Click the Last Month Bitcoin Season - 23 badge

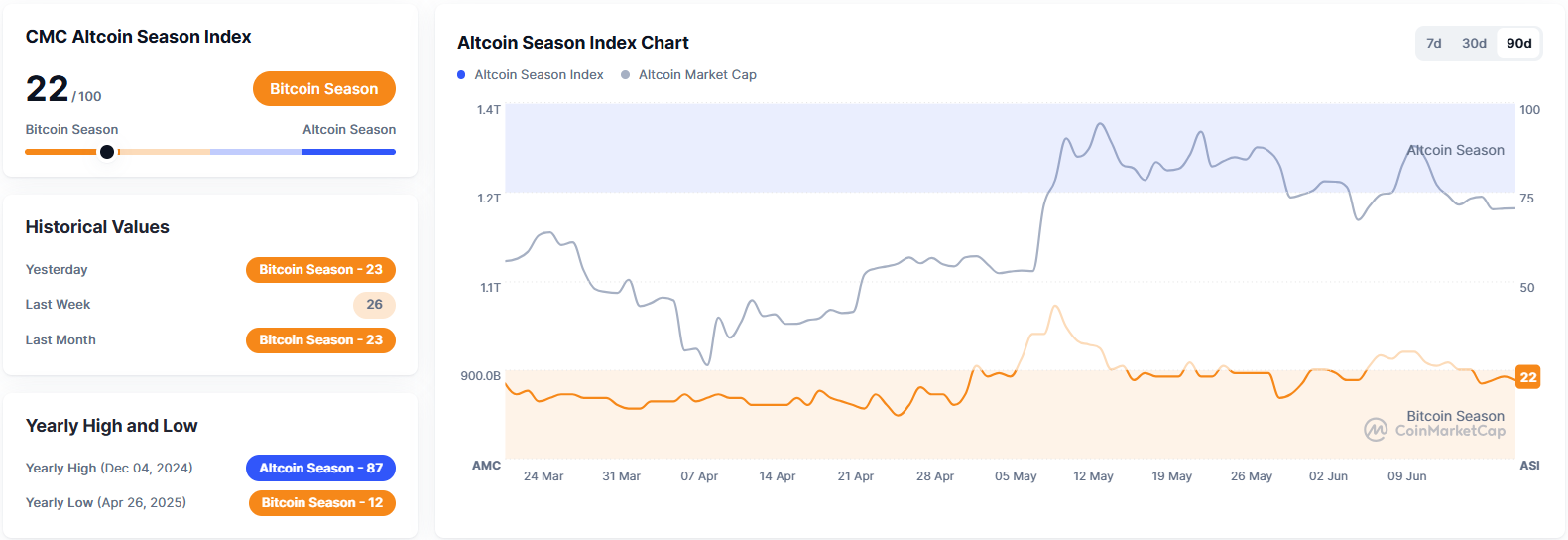coord(320,340)
